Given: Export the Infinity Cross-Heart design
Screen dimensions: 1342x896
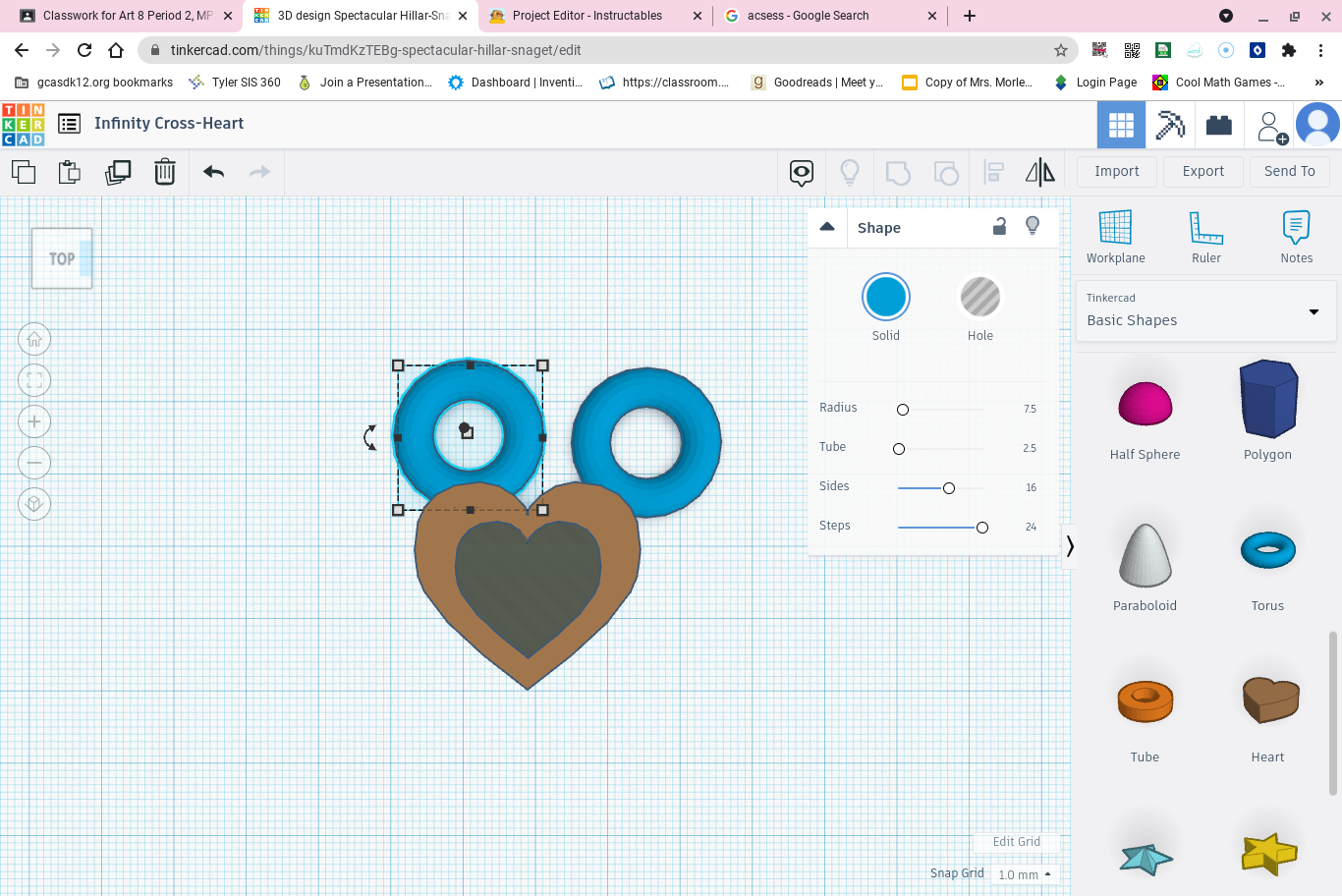Looking at the screenshot, I should [x=1202, y=171].
